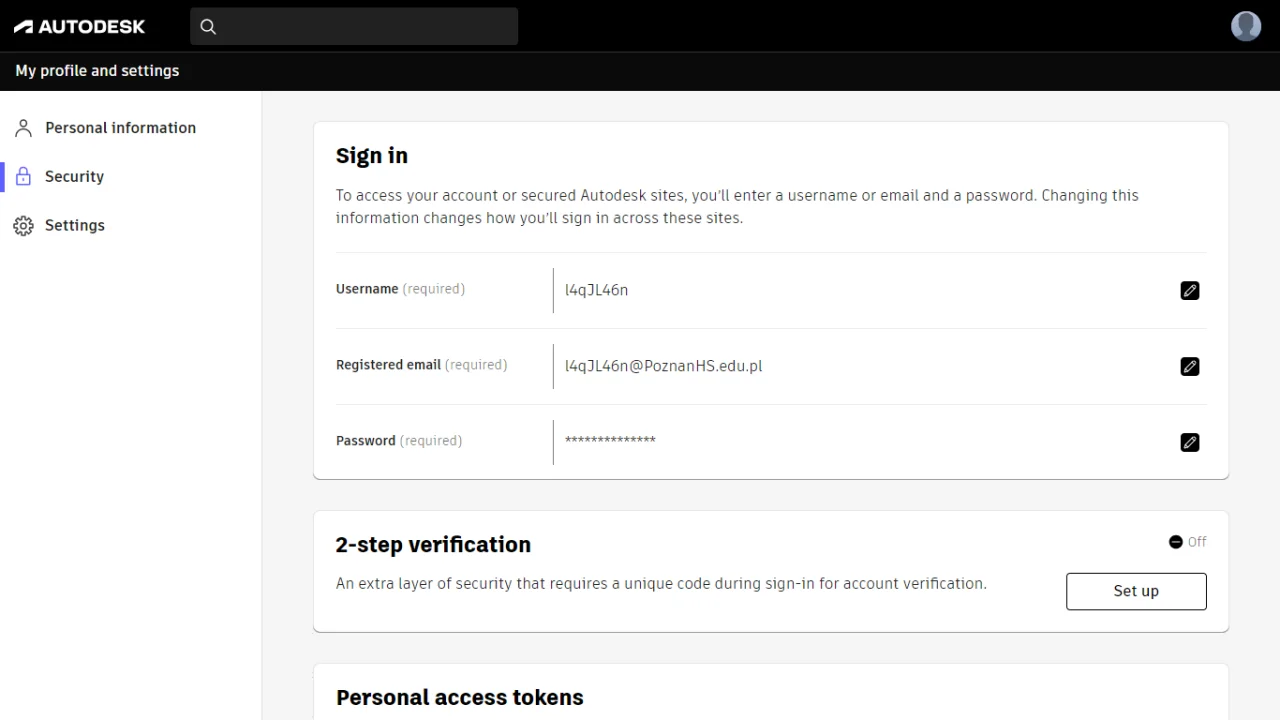The image size is (1280, 720).
Task: Click the registered email address value
Action: pos(664,367)
